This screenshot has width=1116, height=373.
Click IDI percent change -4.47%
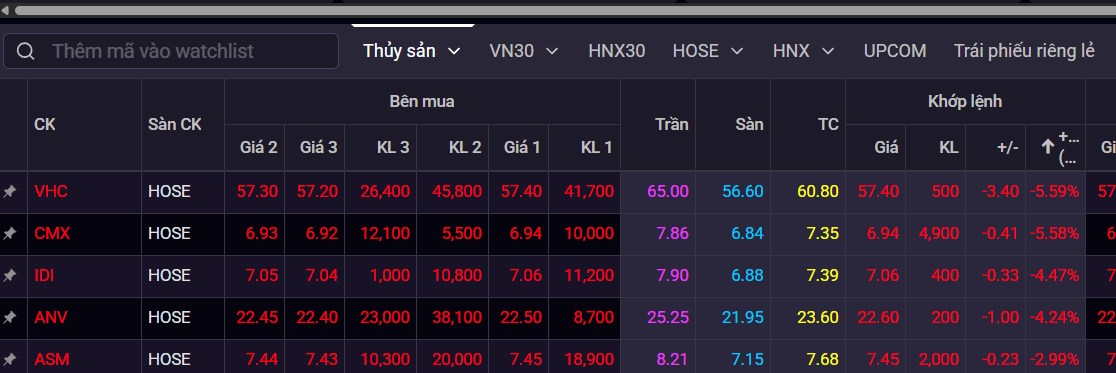(1053, 275)
